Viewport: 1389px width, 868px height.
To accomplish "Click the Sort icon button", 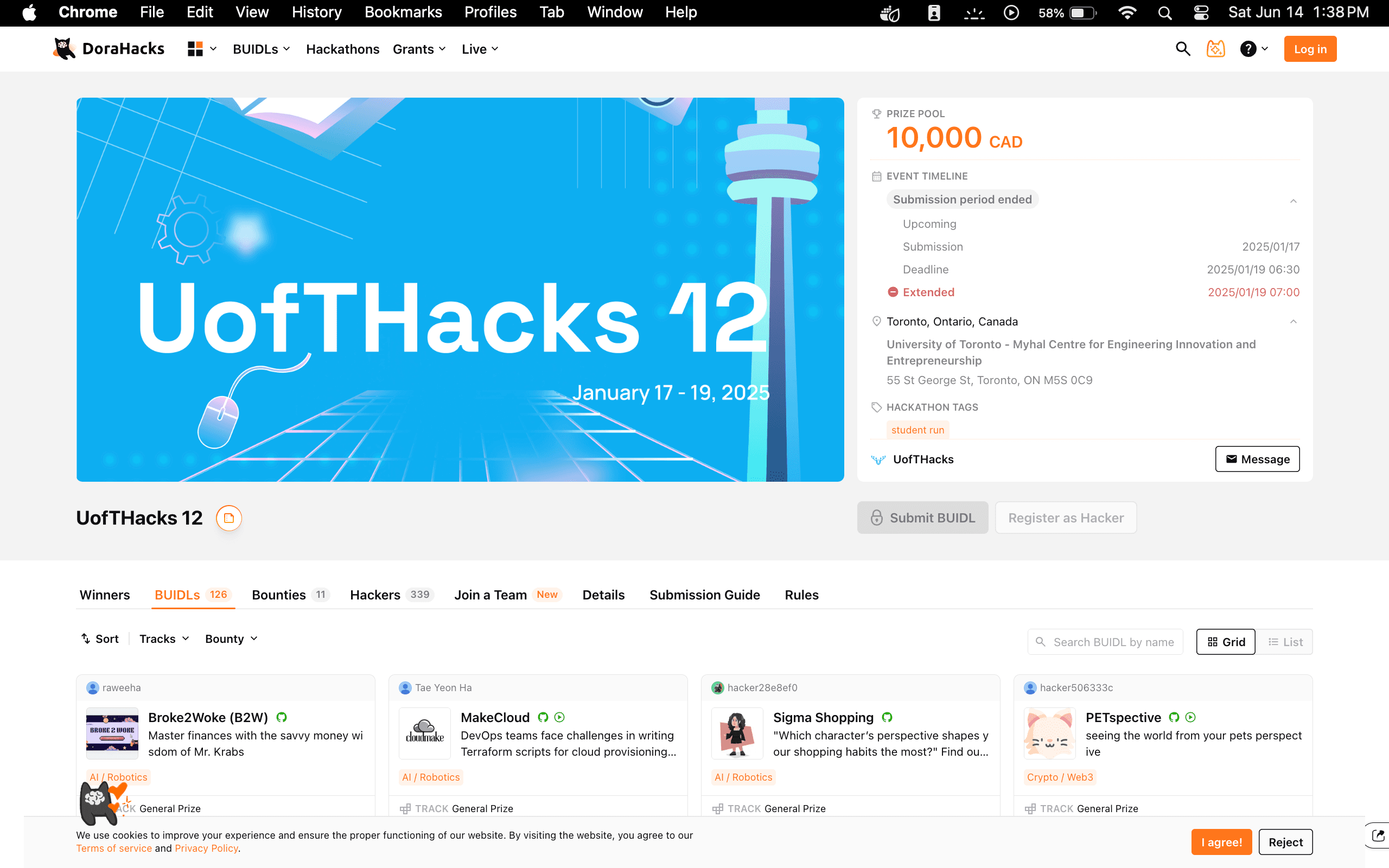I will (x=100, y=639).
